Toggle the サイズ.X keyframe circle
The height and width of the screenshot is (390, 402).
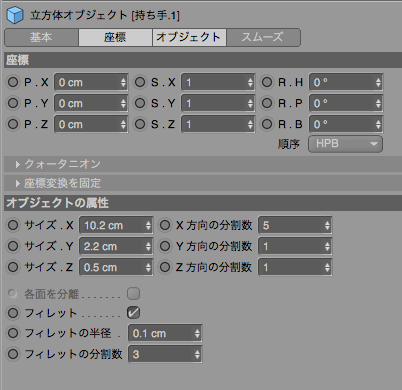pos(13,225)
